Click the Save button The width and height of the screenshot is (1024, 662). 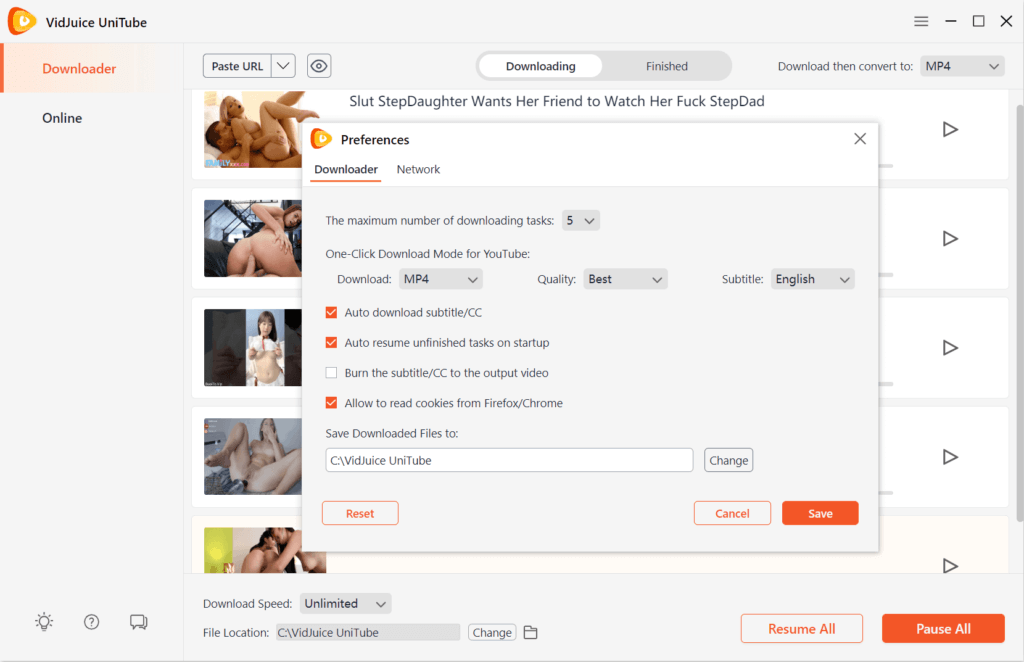(820, 513)
